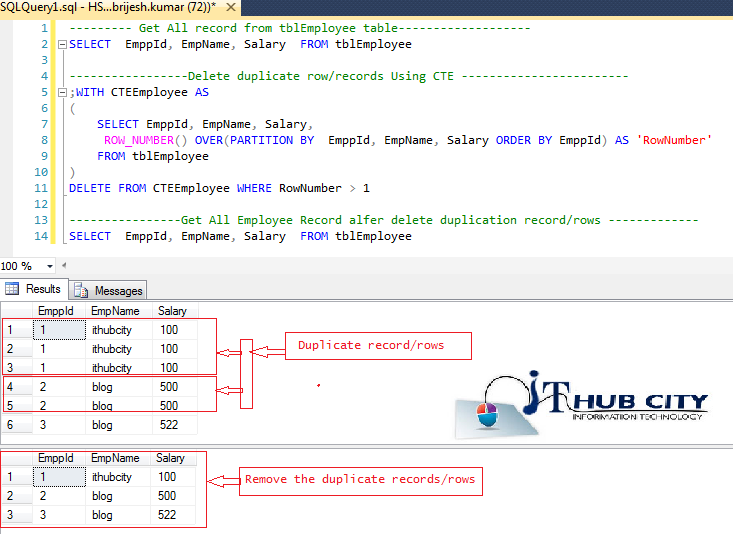Screen dimensions: 733x534
Task: Select row header 6 in first result grid
Action: 15,425
